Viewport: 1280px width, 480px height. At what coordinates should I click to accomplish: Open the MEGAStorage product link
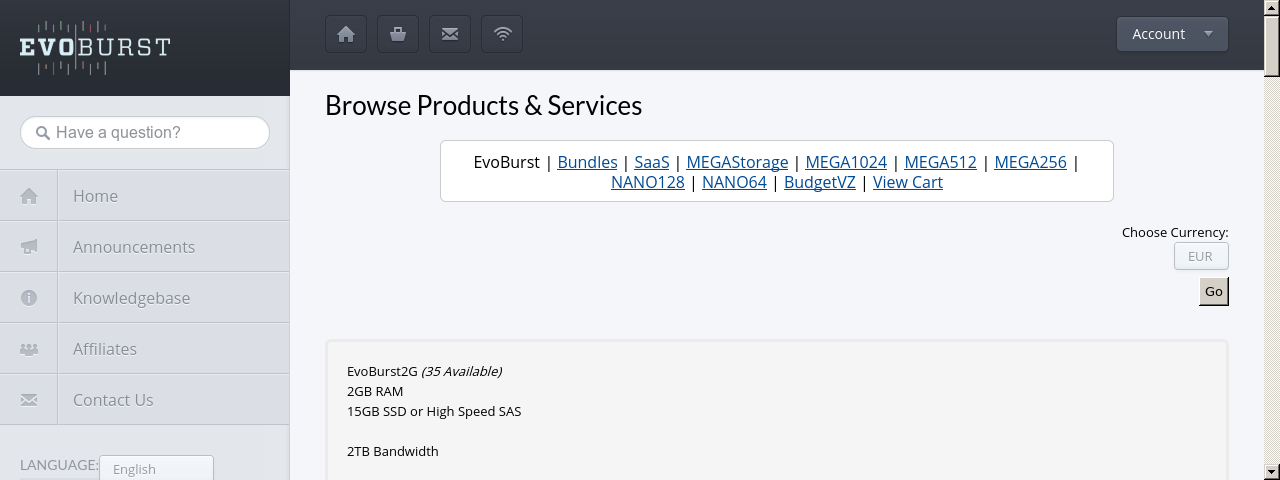(x=737, y=162)
